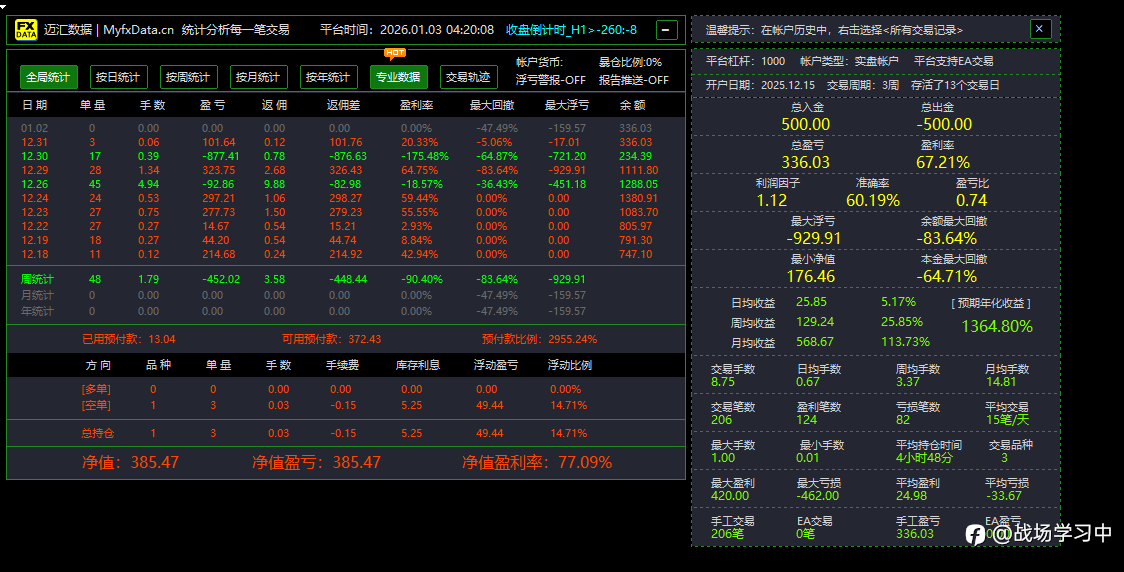Click the platform time 2026.01.03 04:20:08
Viewport: 1124px width, 572px height.
pos(437,30)
